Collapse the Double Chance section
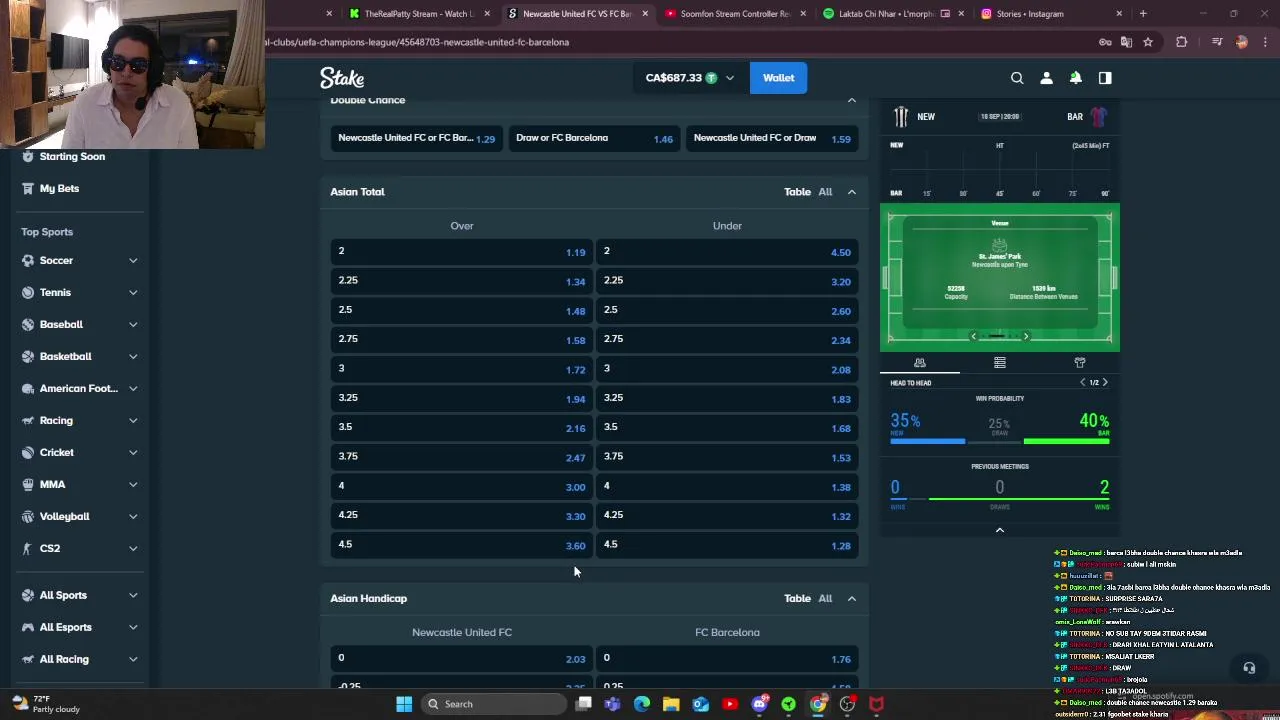1280x720 pixels. click(852, 100)
